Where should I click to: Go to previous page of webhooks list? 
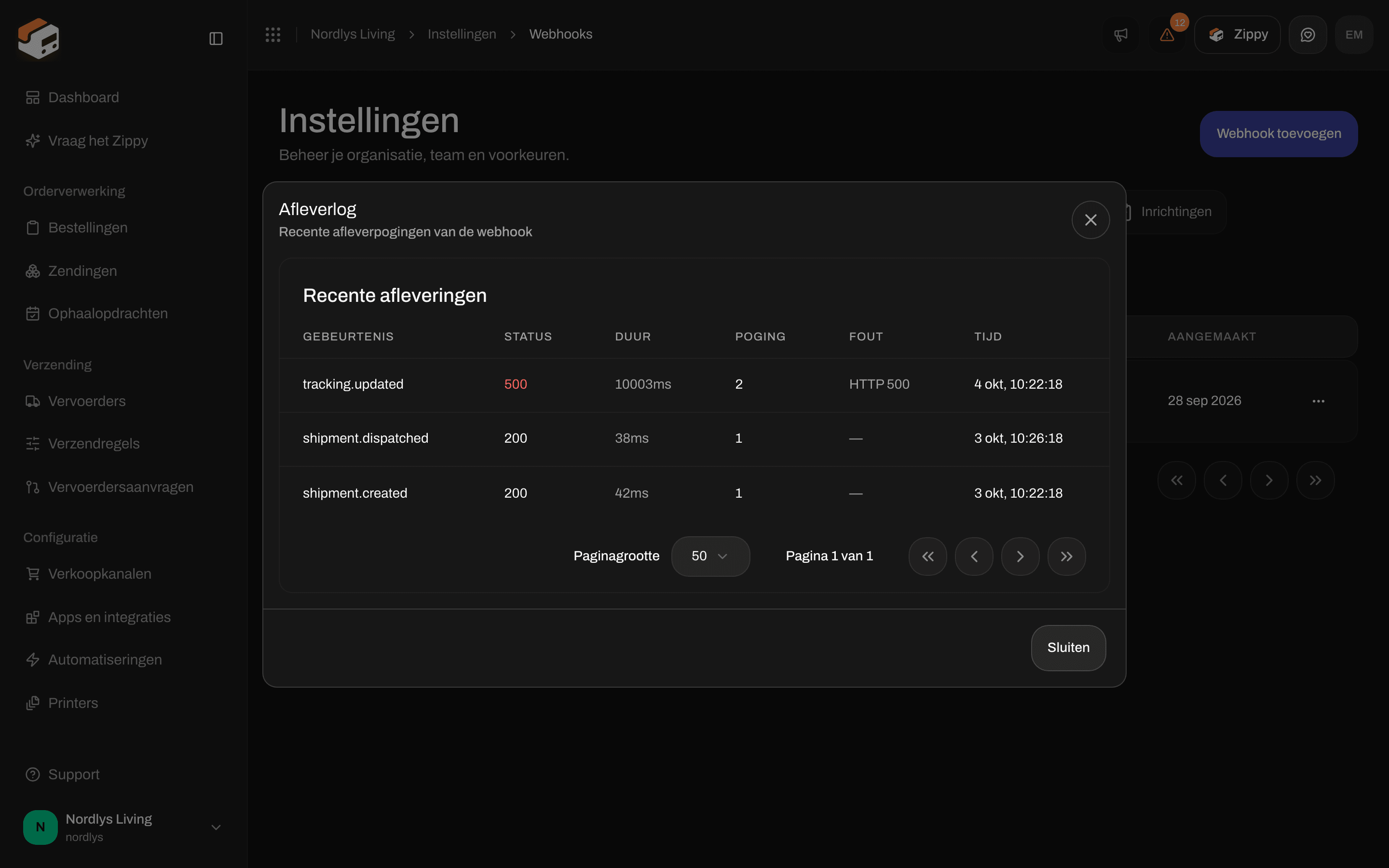(1223, 480)
